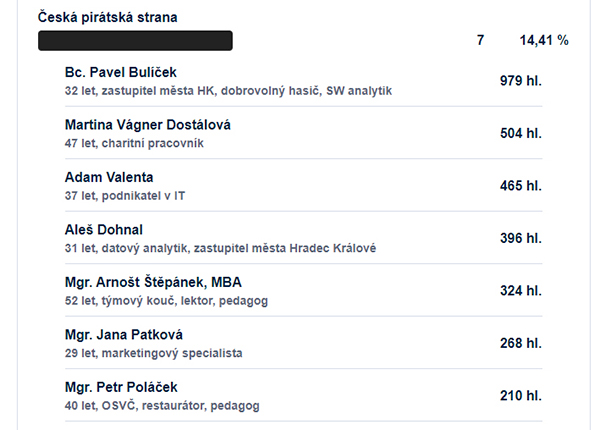The image size is (600, 430).
Task: Click the 268 hl. vote count
Action: pos(521,343)
